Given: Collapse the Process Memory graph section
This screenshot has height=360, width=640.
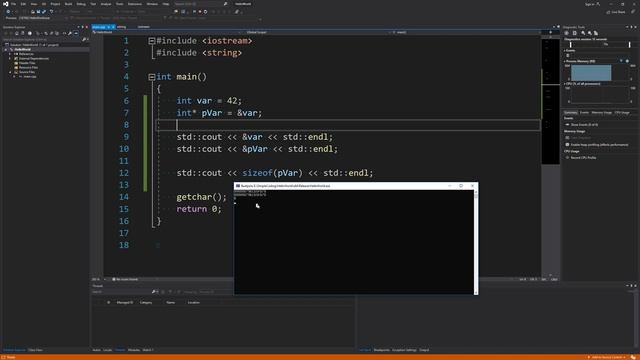Looking at the screenshot, I should click(x=565, y=61).
